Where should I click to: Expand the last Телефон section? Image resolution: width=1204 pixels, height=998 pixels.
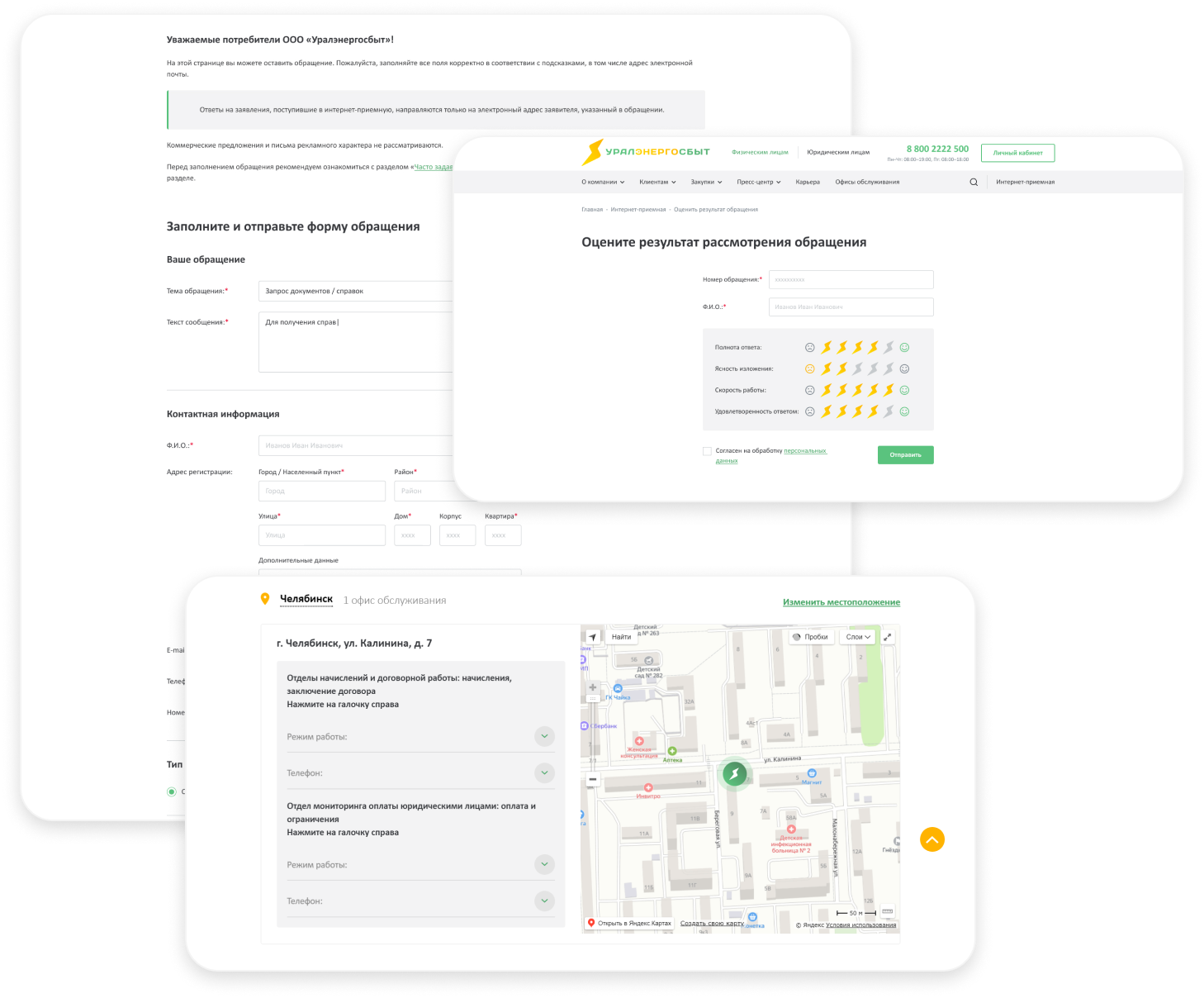[x=544, y=901]
